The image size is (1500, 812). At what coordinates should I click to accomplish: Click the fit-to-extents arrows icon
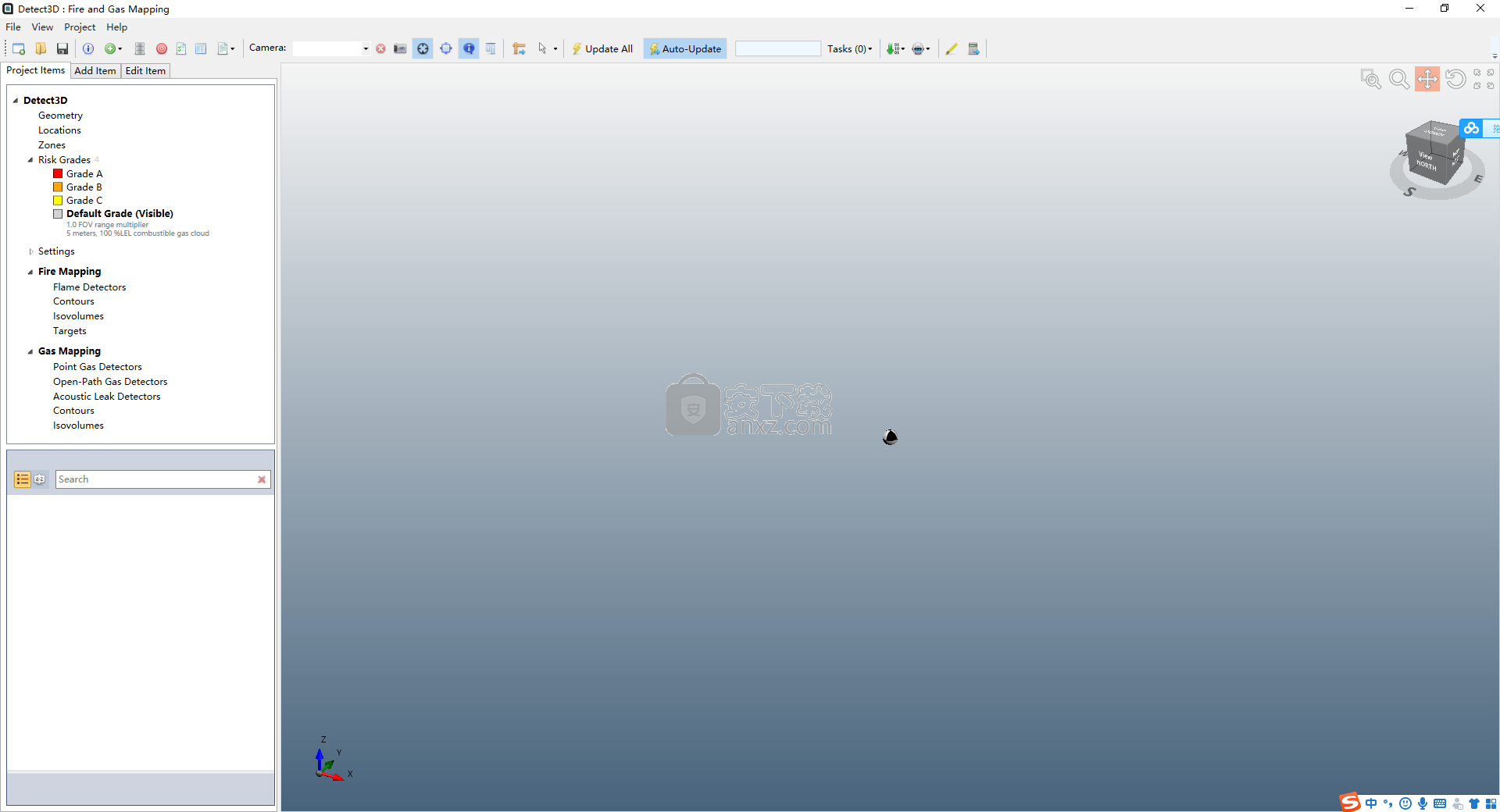point(1484,79)
